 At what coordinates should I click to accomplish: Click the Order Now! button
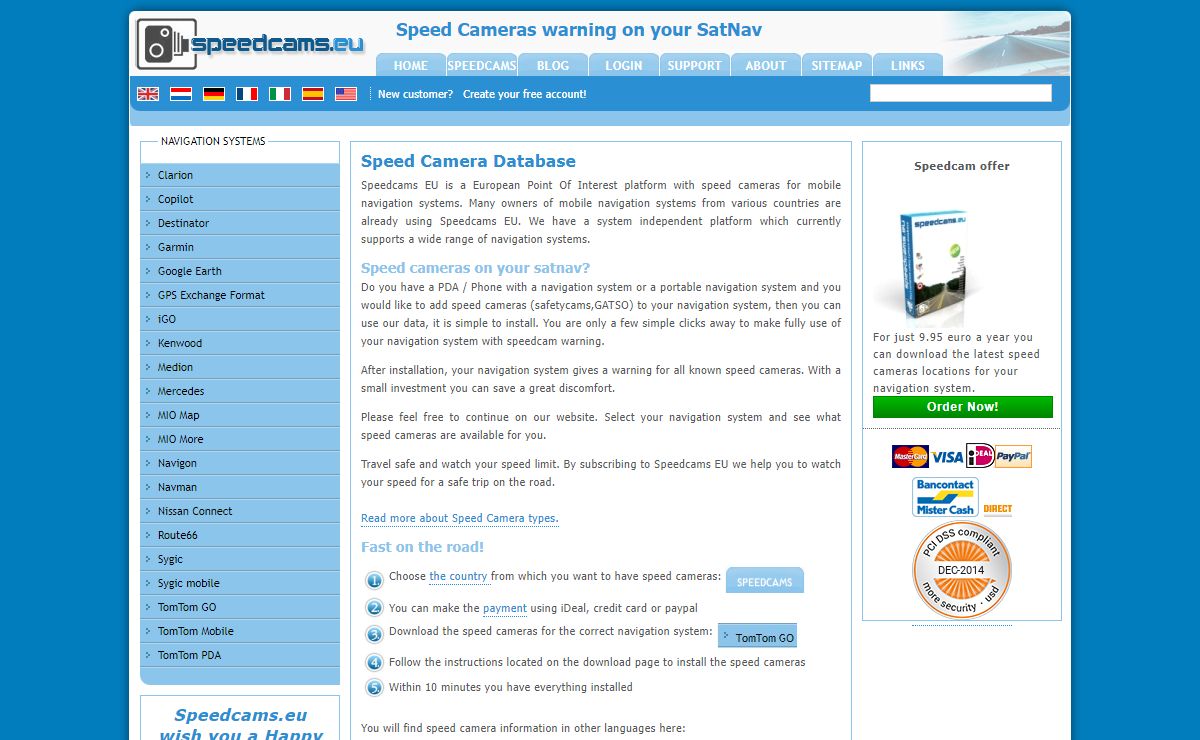click(962, 407)
